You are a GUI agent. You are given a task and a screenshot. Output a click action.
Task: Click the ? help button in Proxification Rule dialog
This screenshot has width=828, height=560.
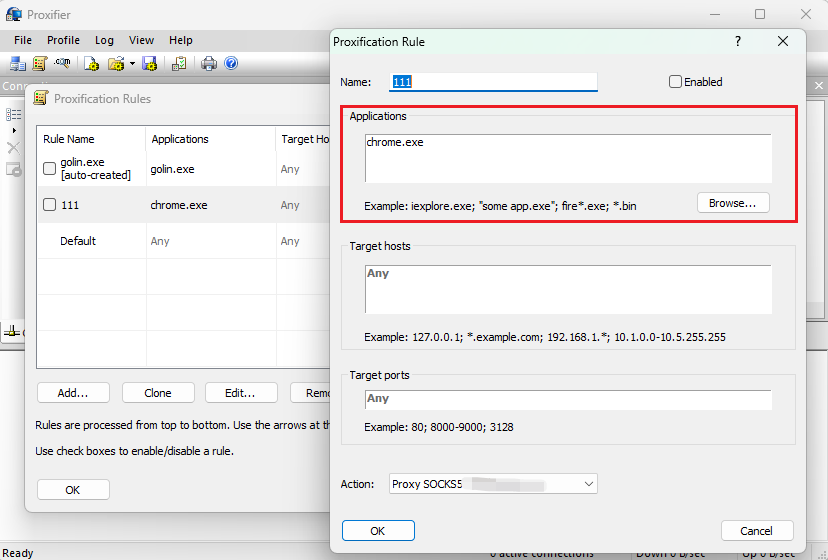[738, 41]
